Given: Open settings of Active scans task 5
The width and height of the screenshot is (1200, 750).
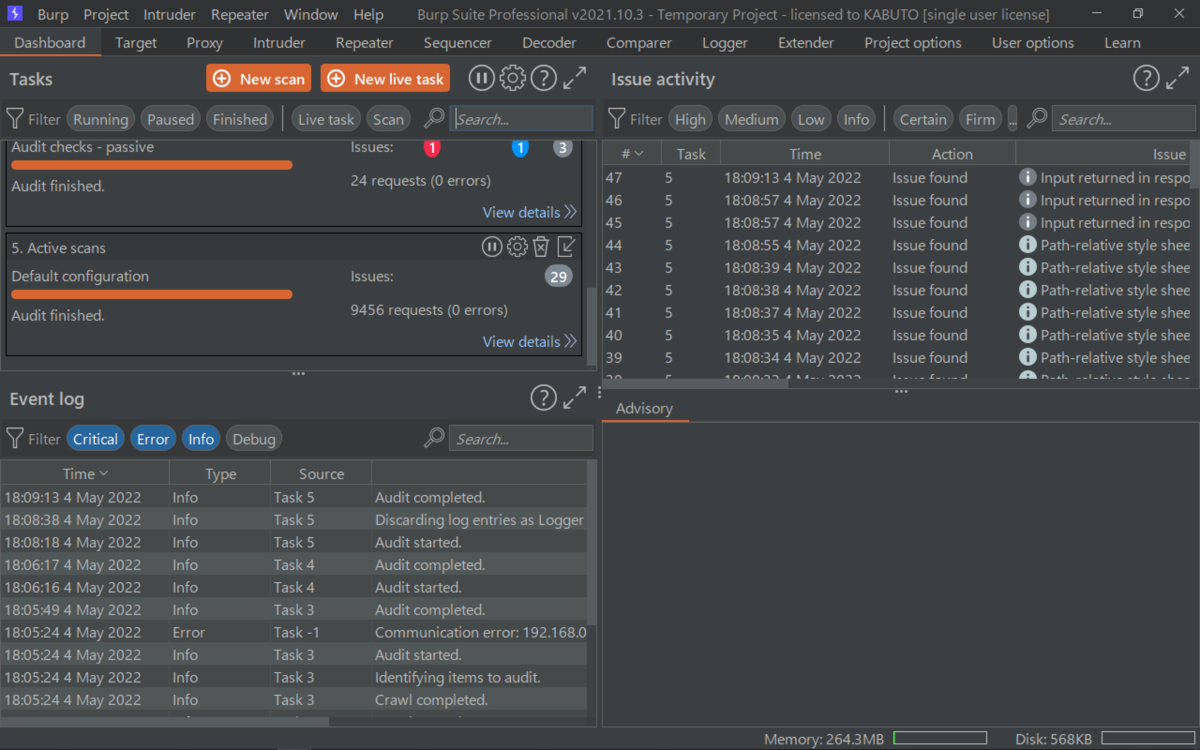Looking at the screenshot, I should [x=517, y=247].
